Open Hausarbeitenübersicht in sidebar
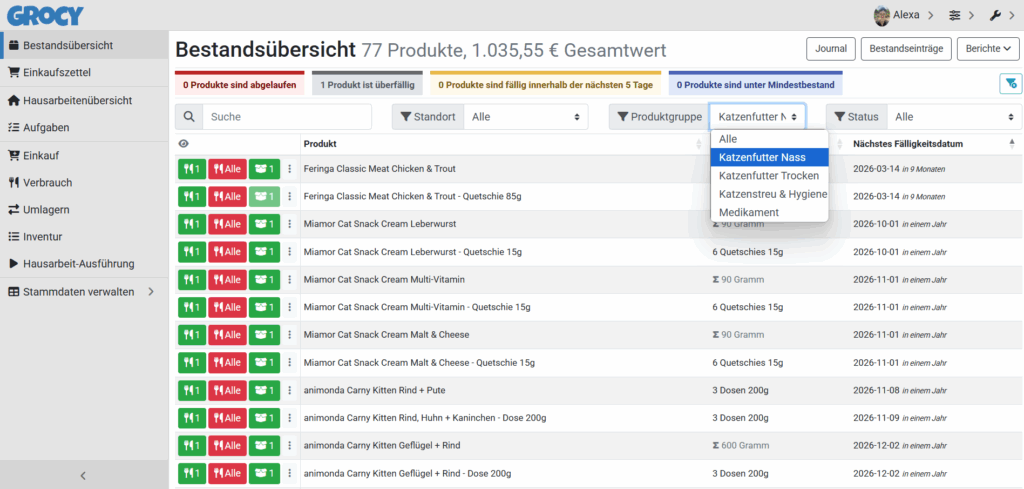The image size is (1024, 489). [84, 101]
